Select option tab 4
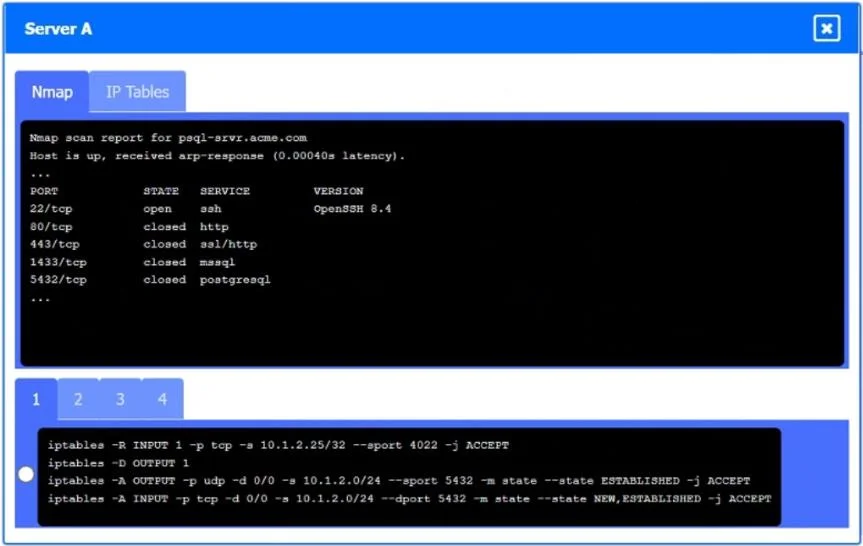 coord(162,399)
